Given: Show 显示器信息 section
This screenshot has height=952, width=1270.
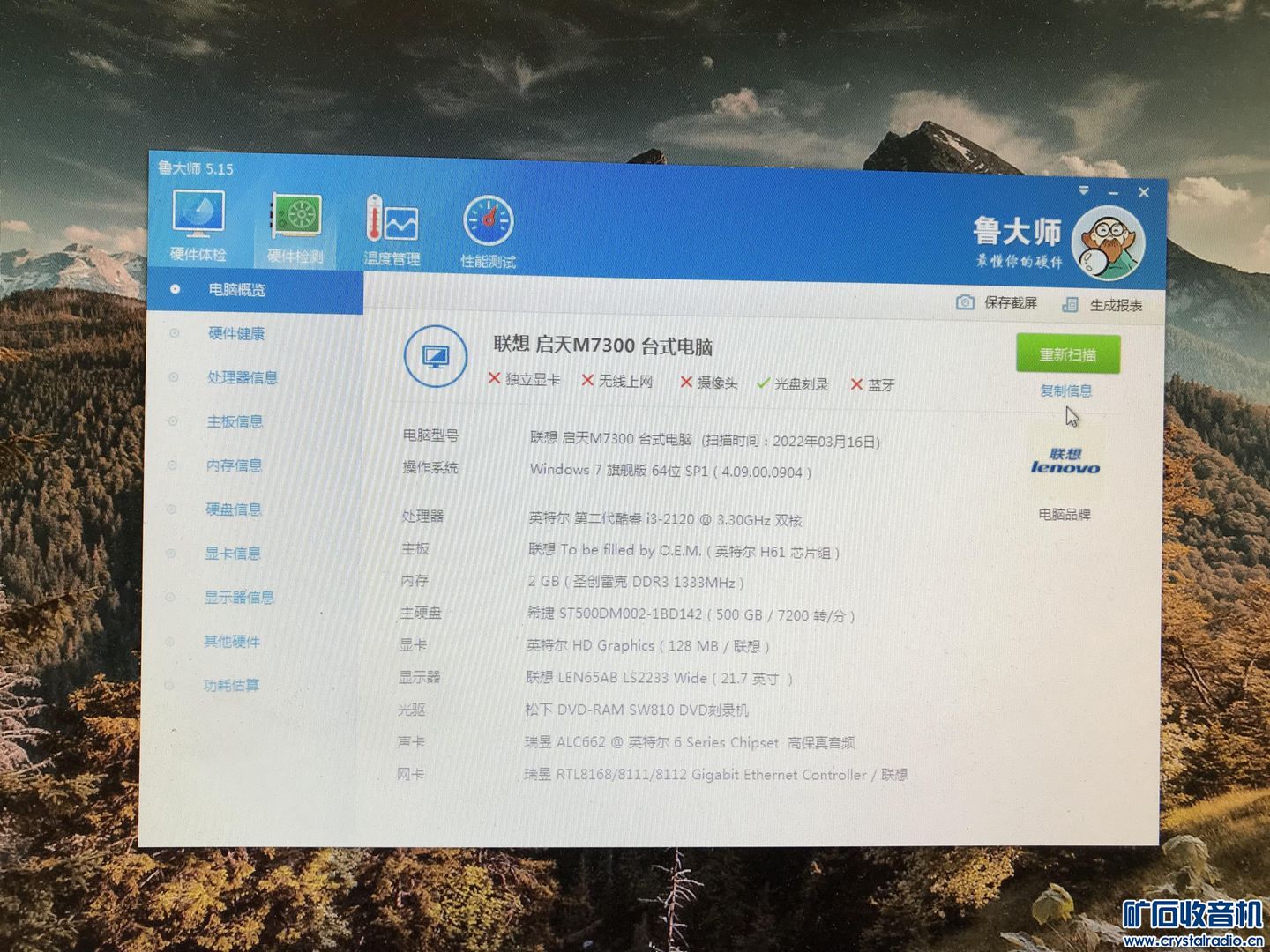Looking at the screenshot, I should 239,598.
